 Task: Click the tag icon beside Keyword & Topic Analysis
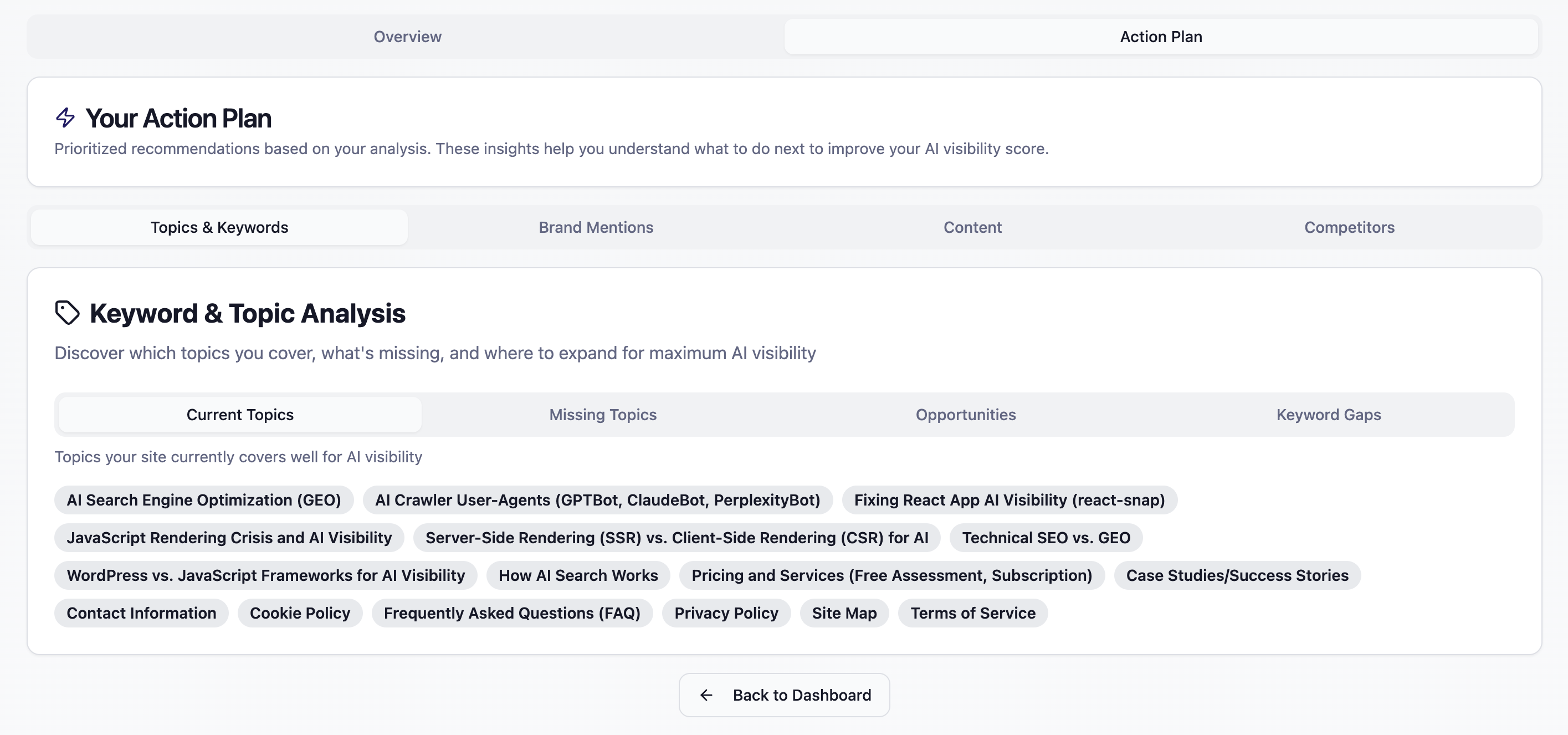point(68,313)
